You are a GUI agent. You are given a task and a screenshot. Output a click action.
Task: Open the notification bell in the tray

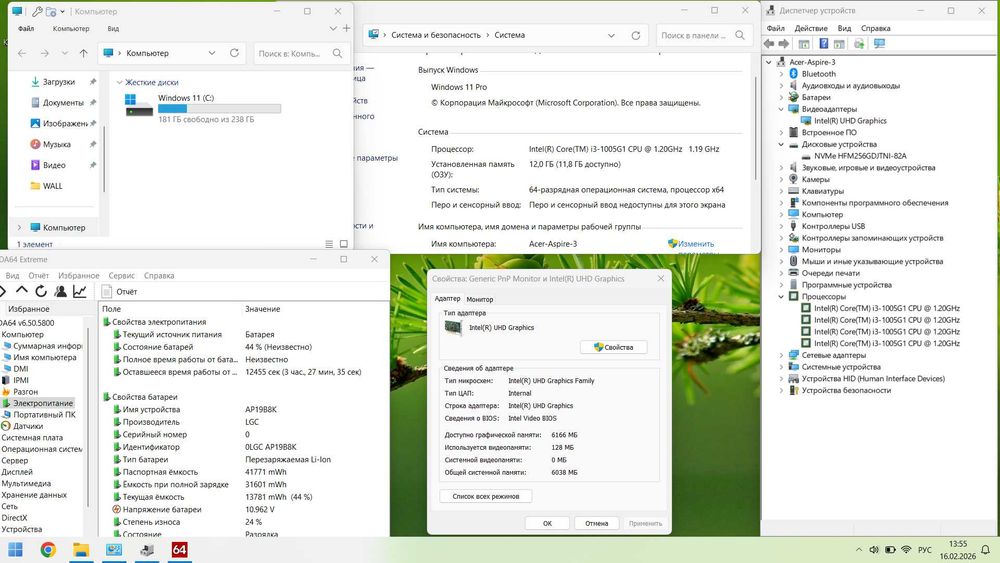985,550
